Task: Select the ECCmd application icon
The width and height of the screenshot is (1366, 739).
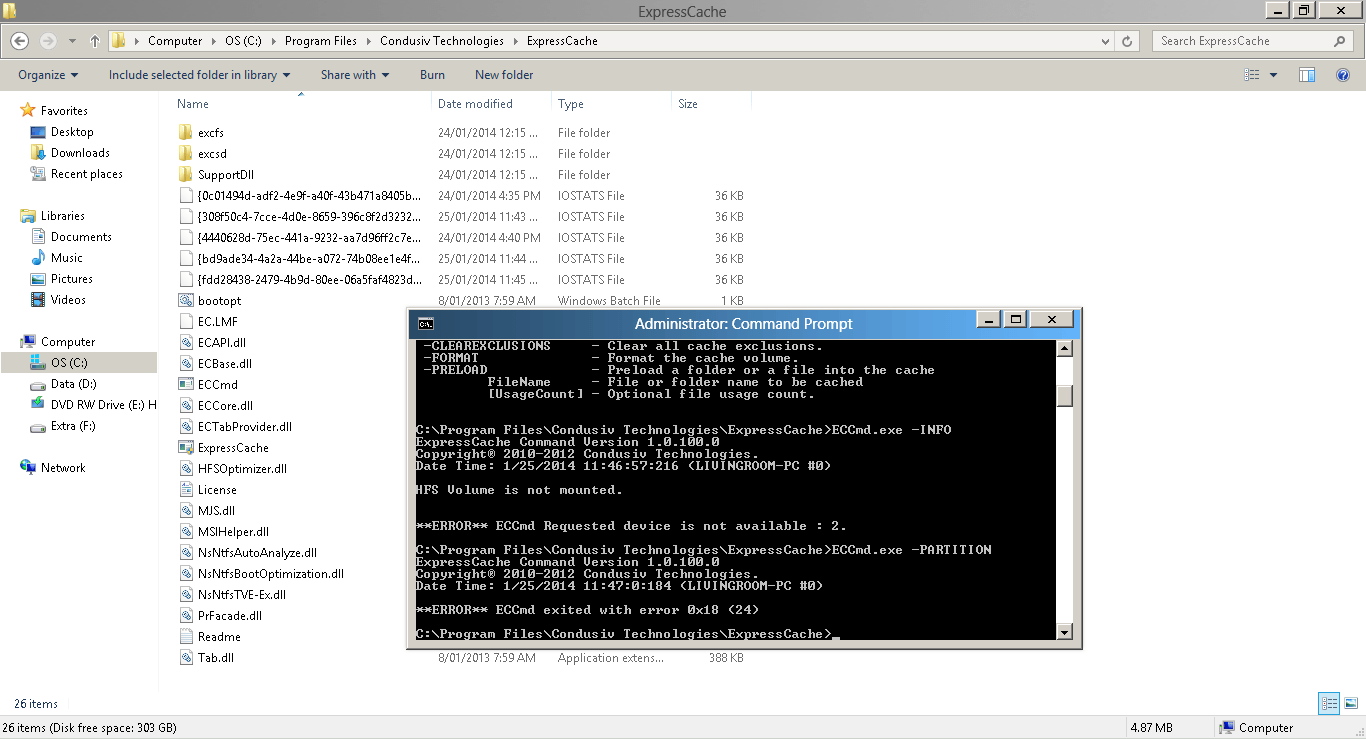Action: point(185,385)
